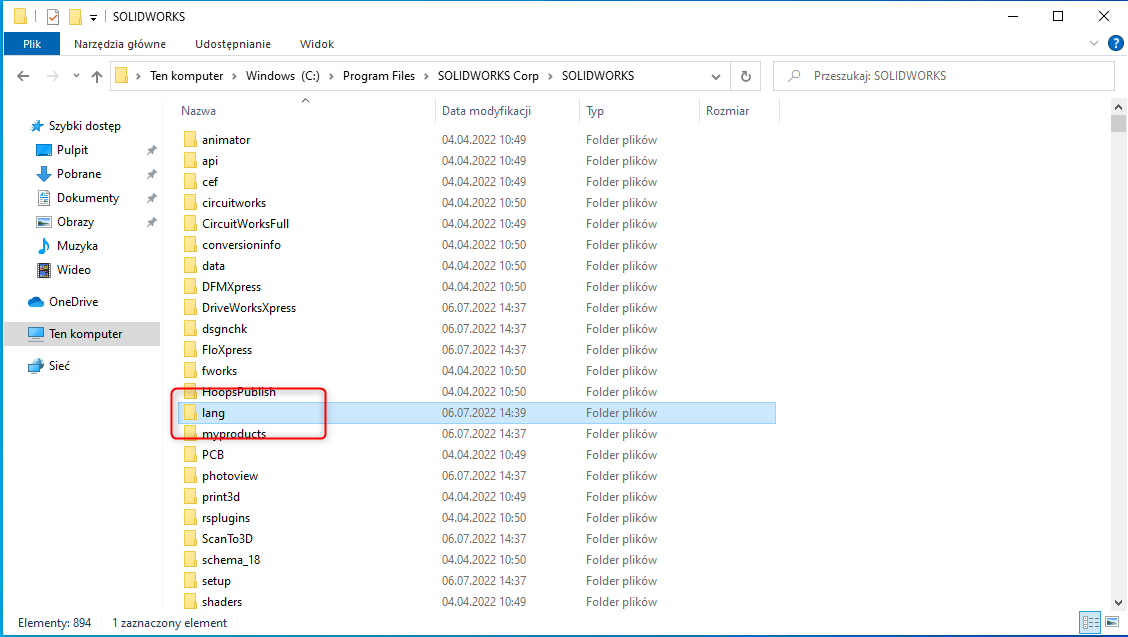
Task: Open the recent locations dropdown arrow
Action: pos(76,76)
